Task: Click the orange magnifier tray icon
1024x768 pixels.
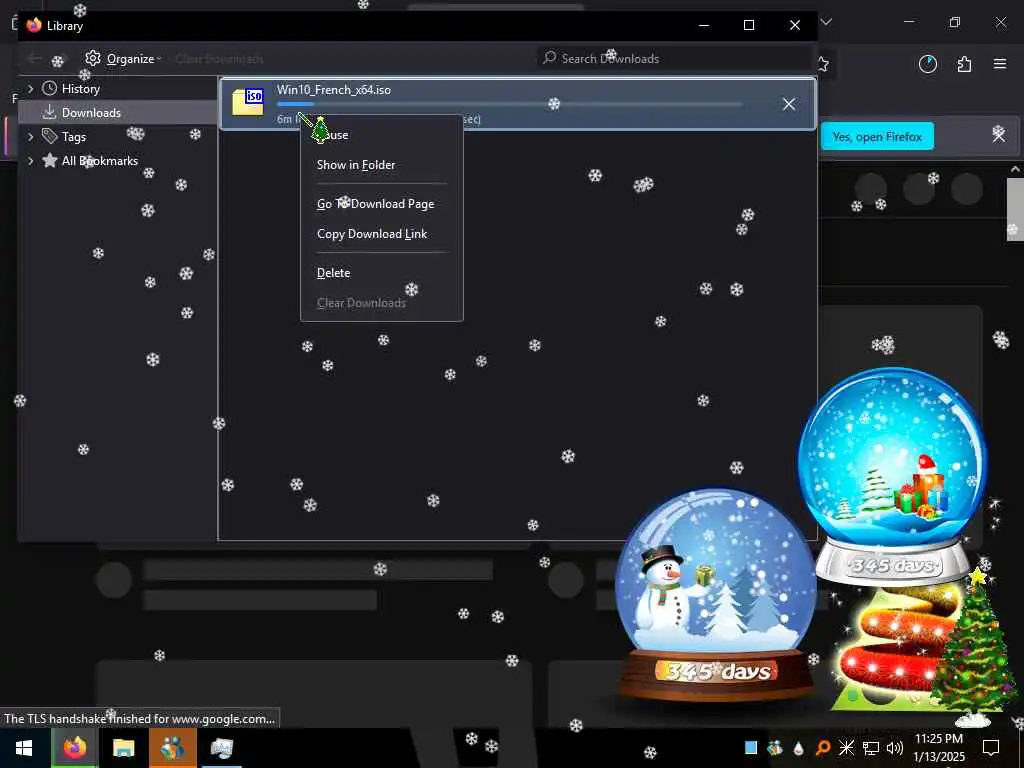Action: [823, 748]
